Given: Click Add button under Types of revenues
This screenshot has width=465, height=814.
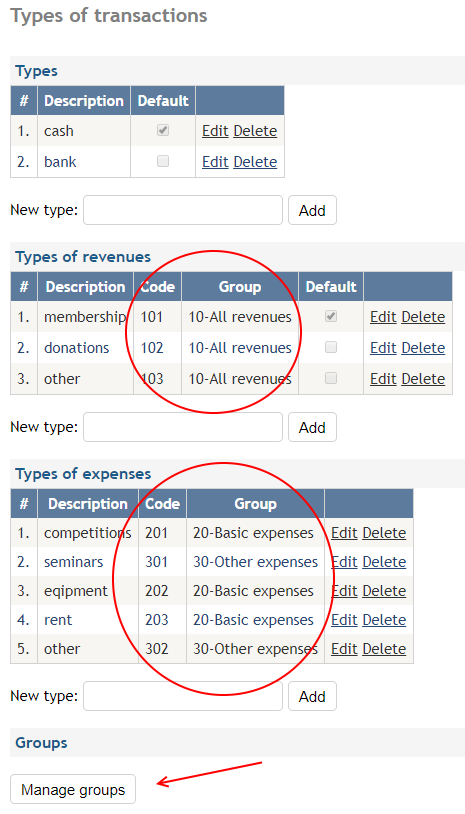Looking at the screenshot, I should pos(312,427).
